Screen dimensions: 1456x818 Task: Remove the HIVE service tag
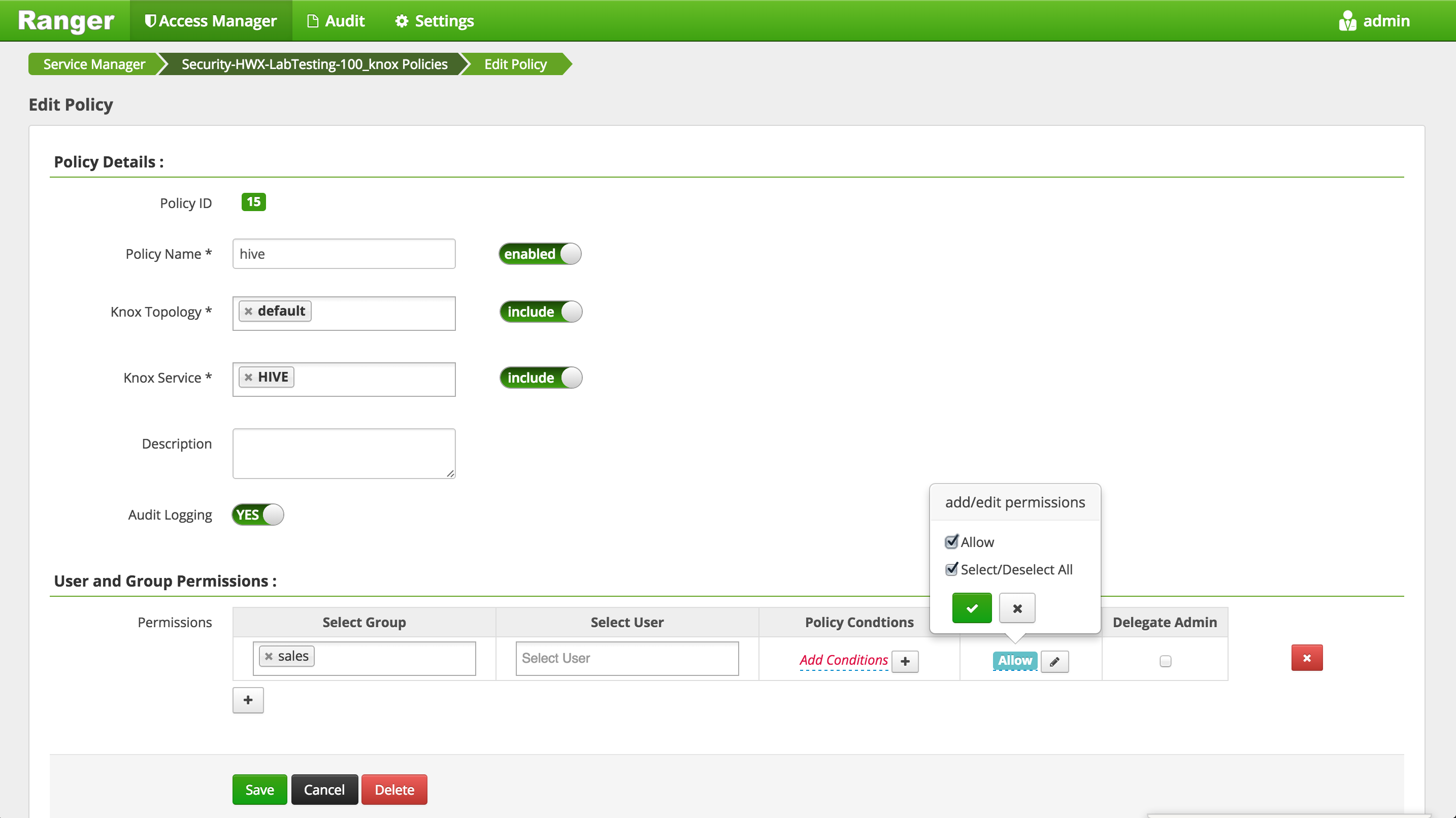click(x=248, y=377)
